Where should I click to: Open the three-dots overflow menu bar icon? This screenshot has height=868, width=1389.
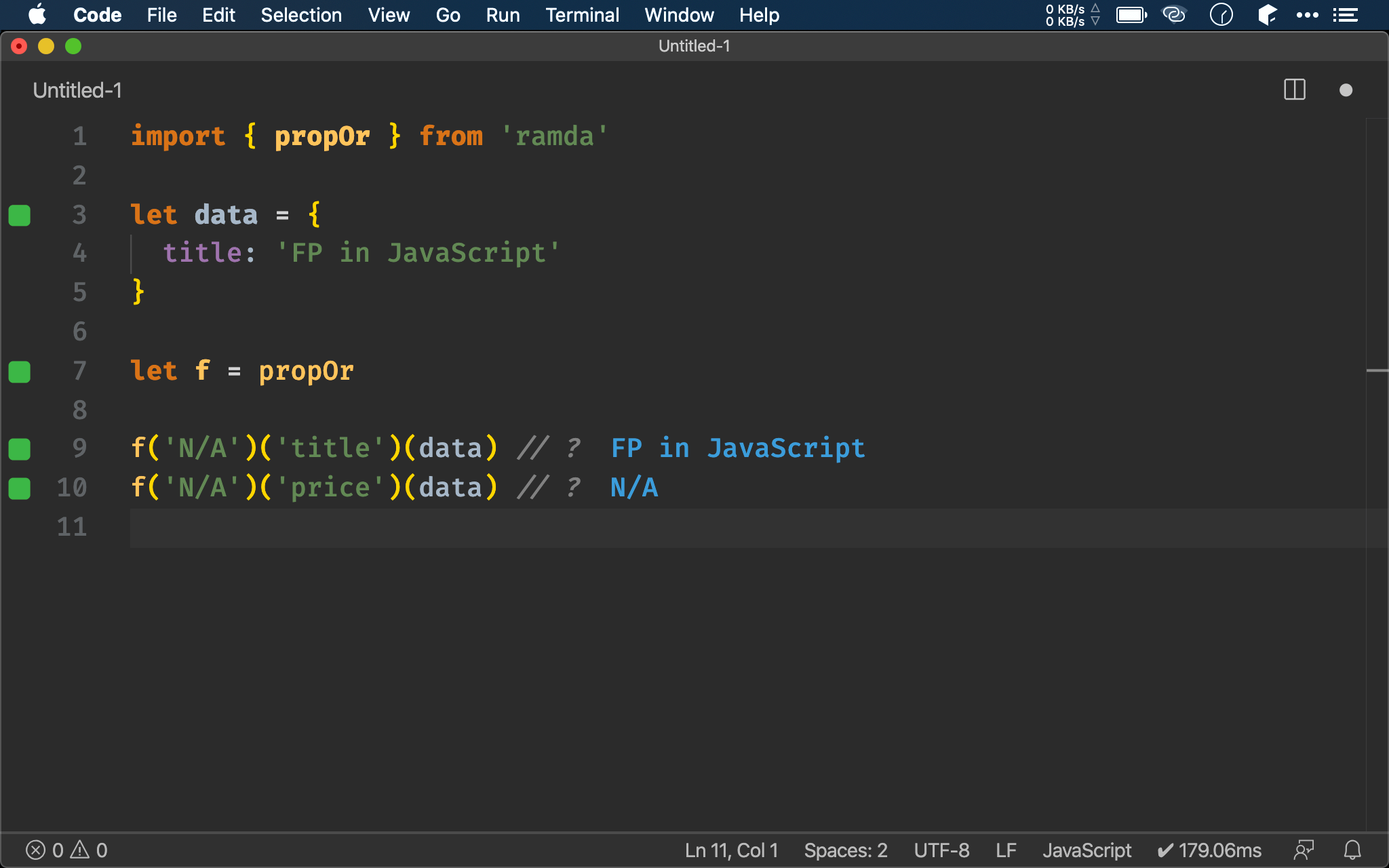pyautogui.click(x=1307, y=15)
